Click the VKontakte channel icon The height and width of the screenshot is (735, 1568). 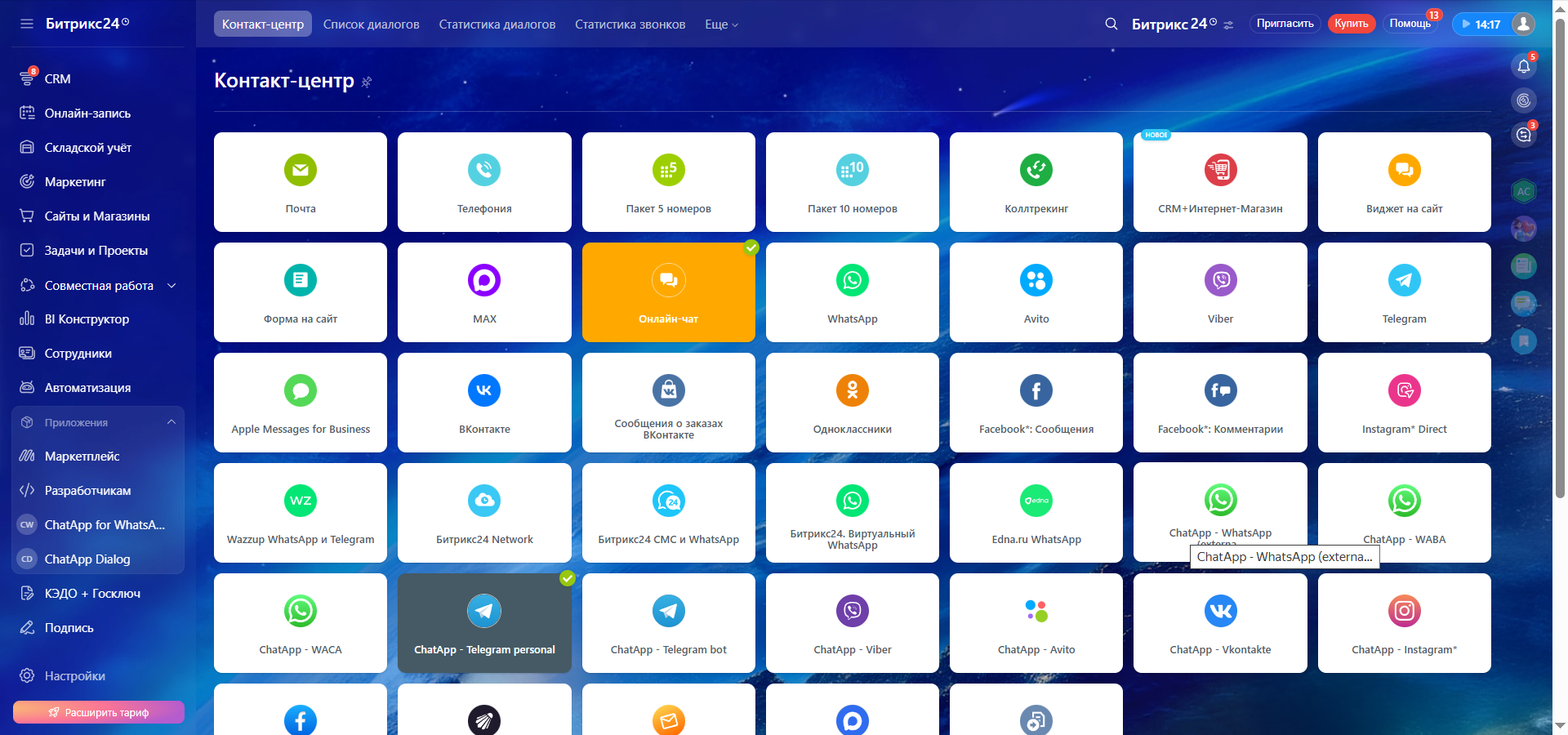[484, 391]
